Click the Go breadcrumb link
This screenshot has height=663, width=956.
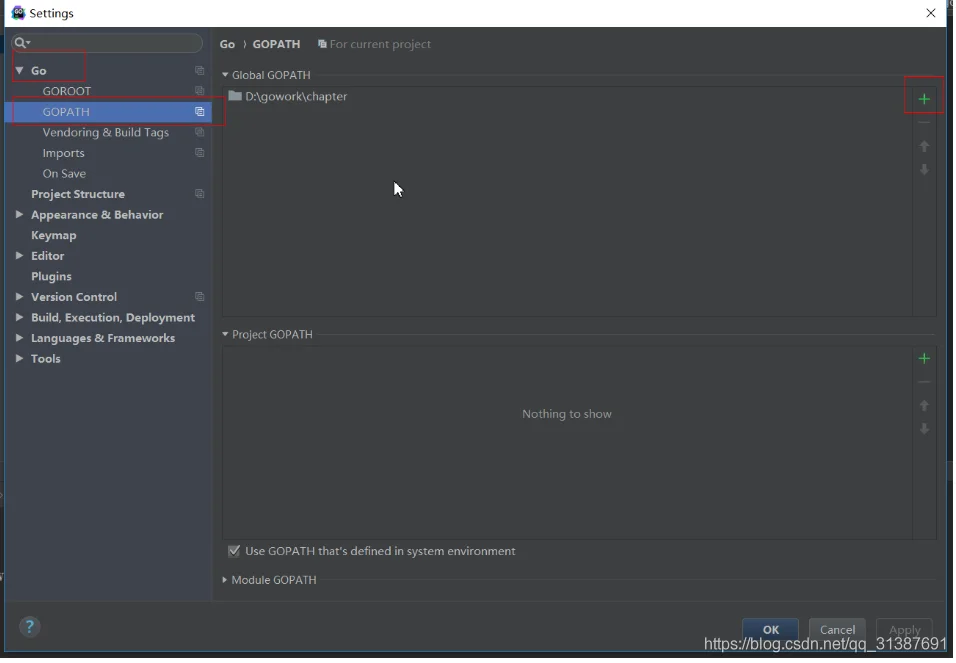pyautogui.click(x=227, y=45)
